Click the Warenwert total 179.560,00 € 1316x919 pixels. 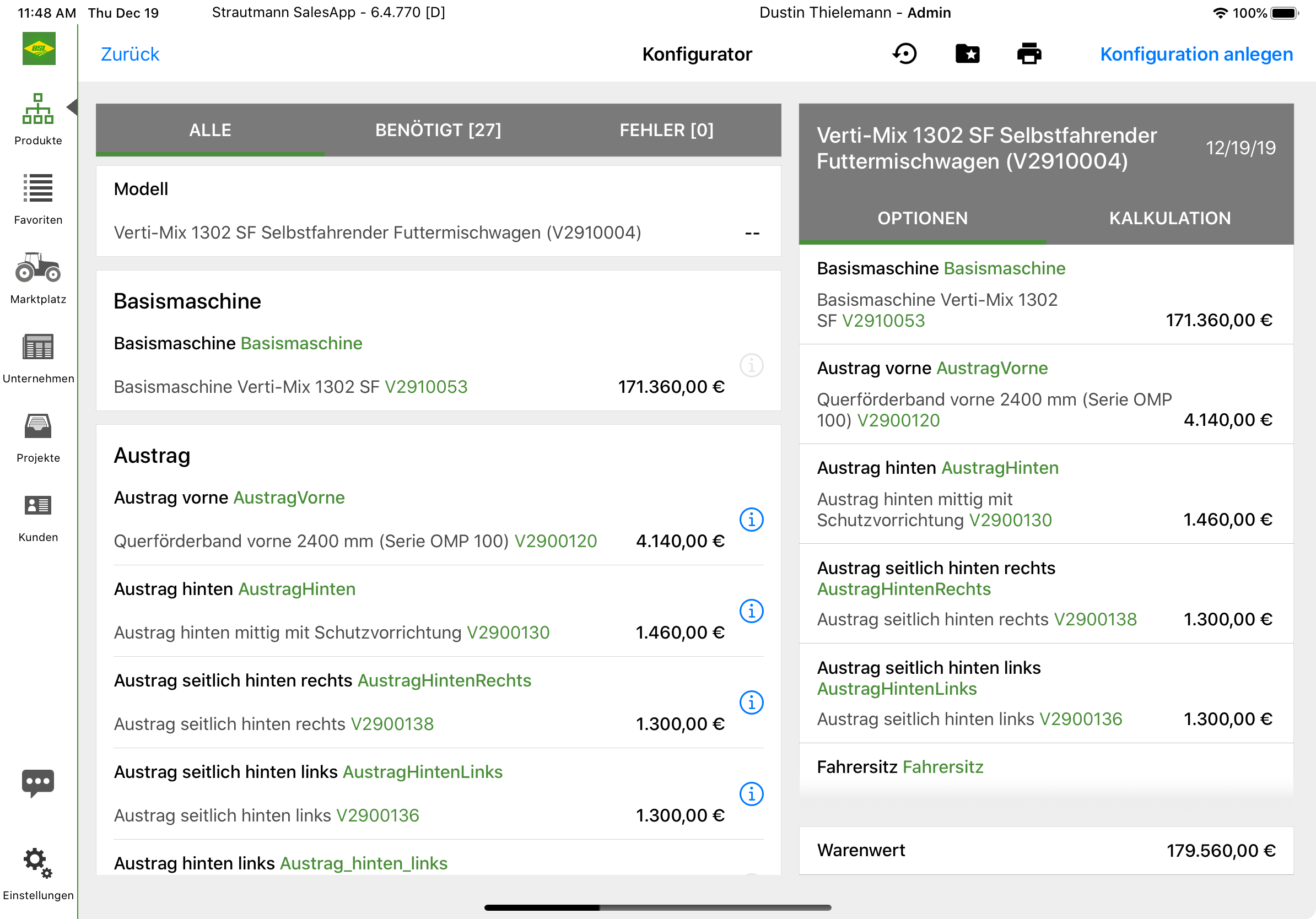1221,850
